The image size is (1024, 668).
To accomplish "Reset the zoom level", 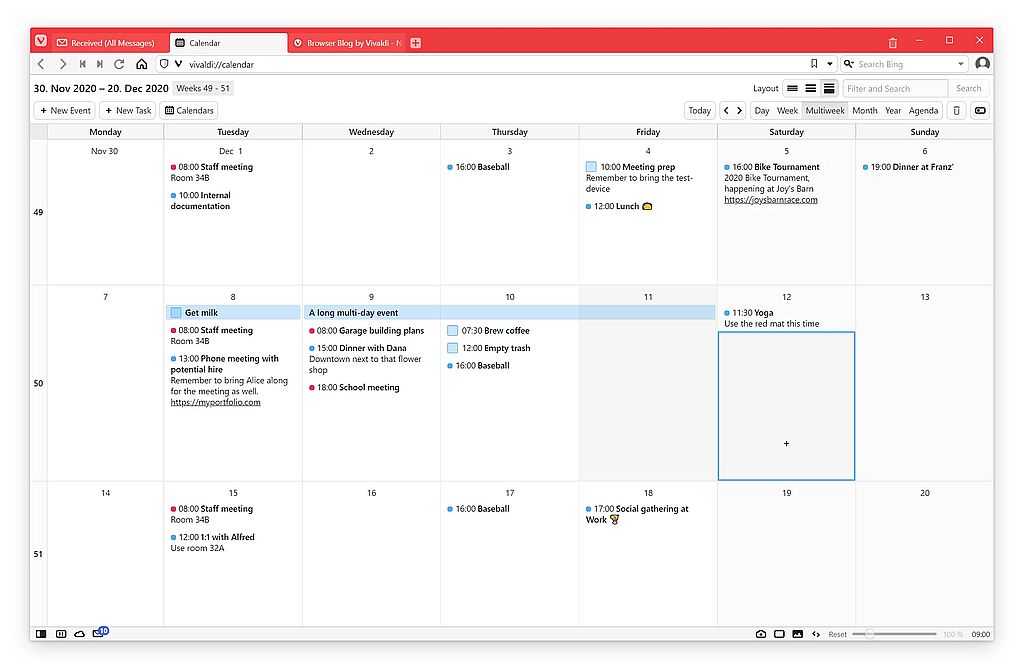I will coord(837,634).
